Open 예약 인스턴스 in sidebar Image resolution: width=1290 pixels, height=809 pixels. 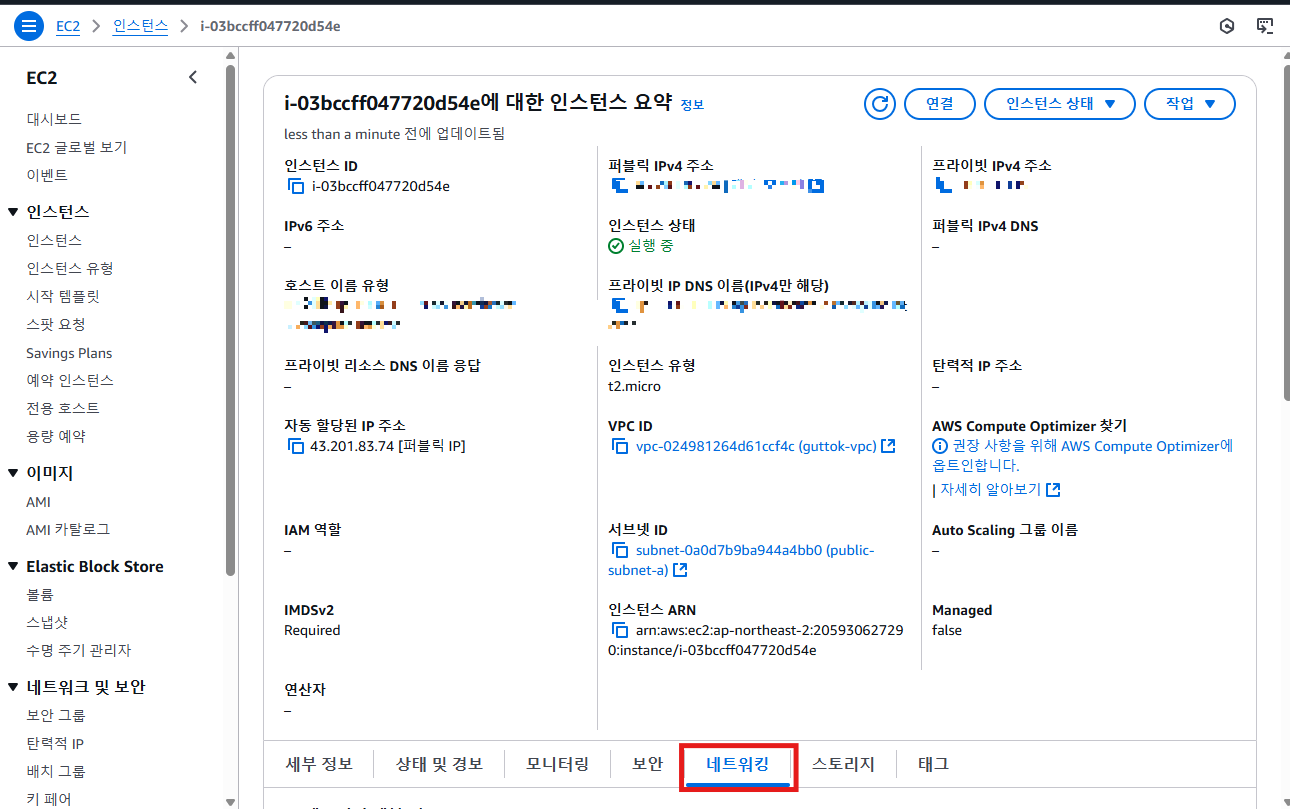70,380
